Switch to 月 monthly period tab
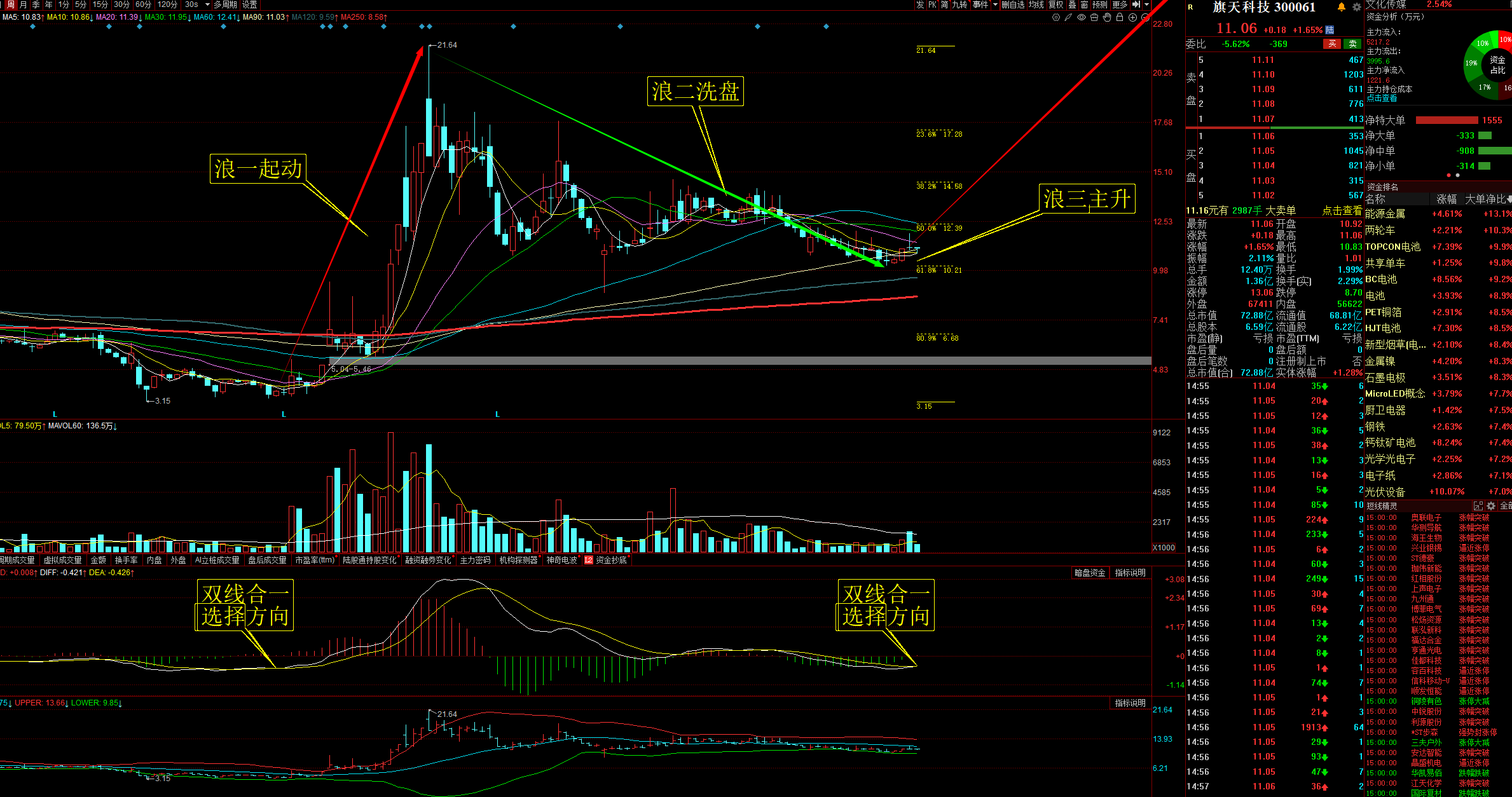Screen dimensions: 1512x797 tap(24, 4)
